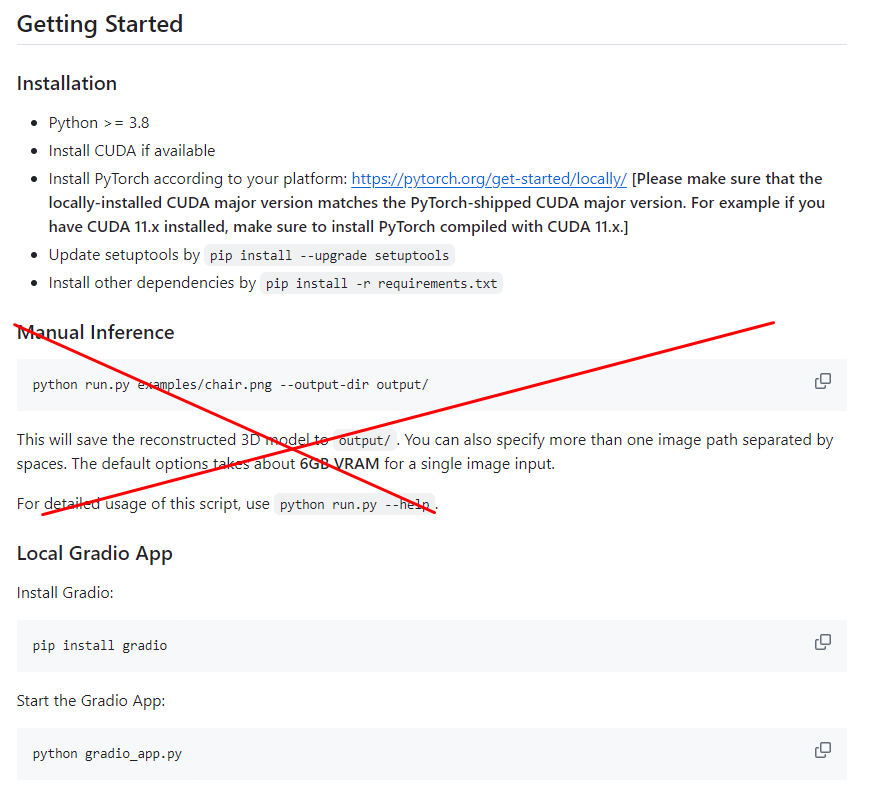This screenshot has width=870, height=800.
Task: Click the inline setuptools upgrade command
Action: 329,255
